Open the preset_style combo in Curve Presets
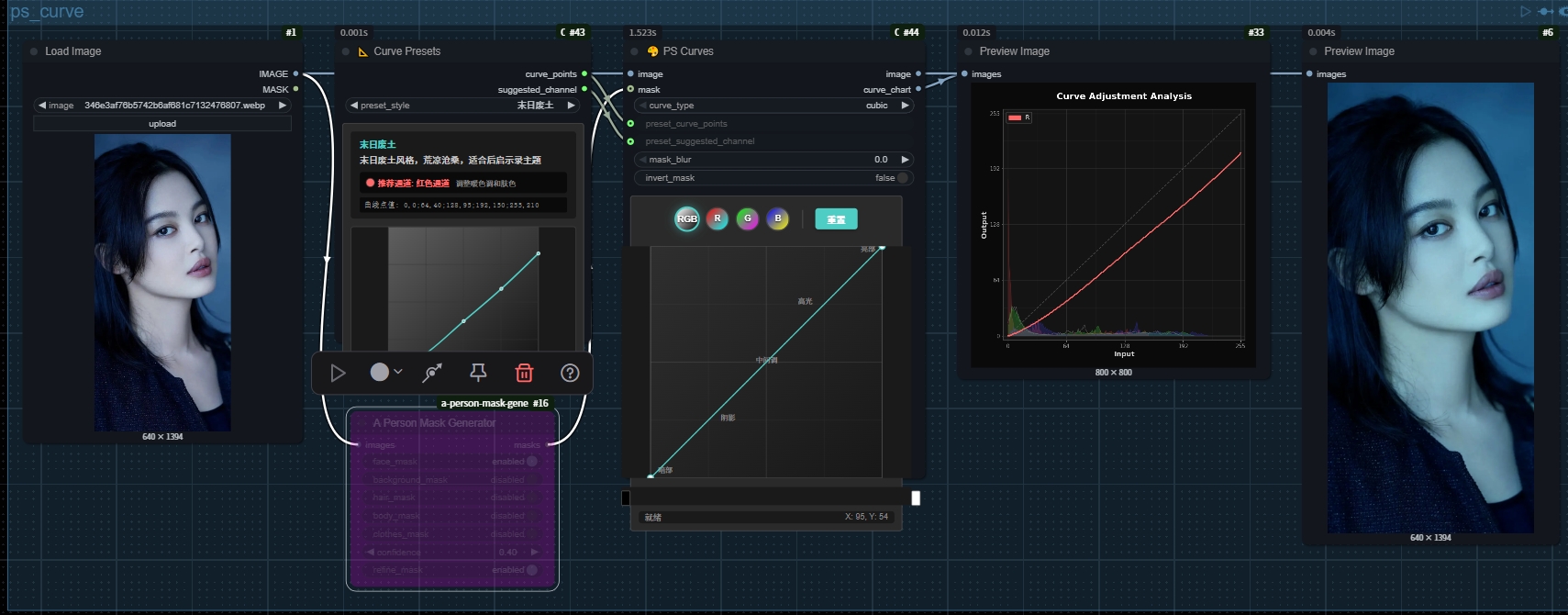The width and height of the screenshot is (1568, 615). 463,106
